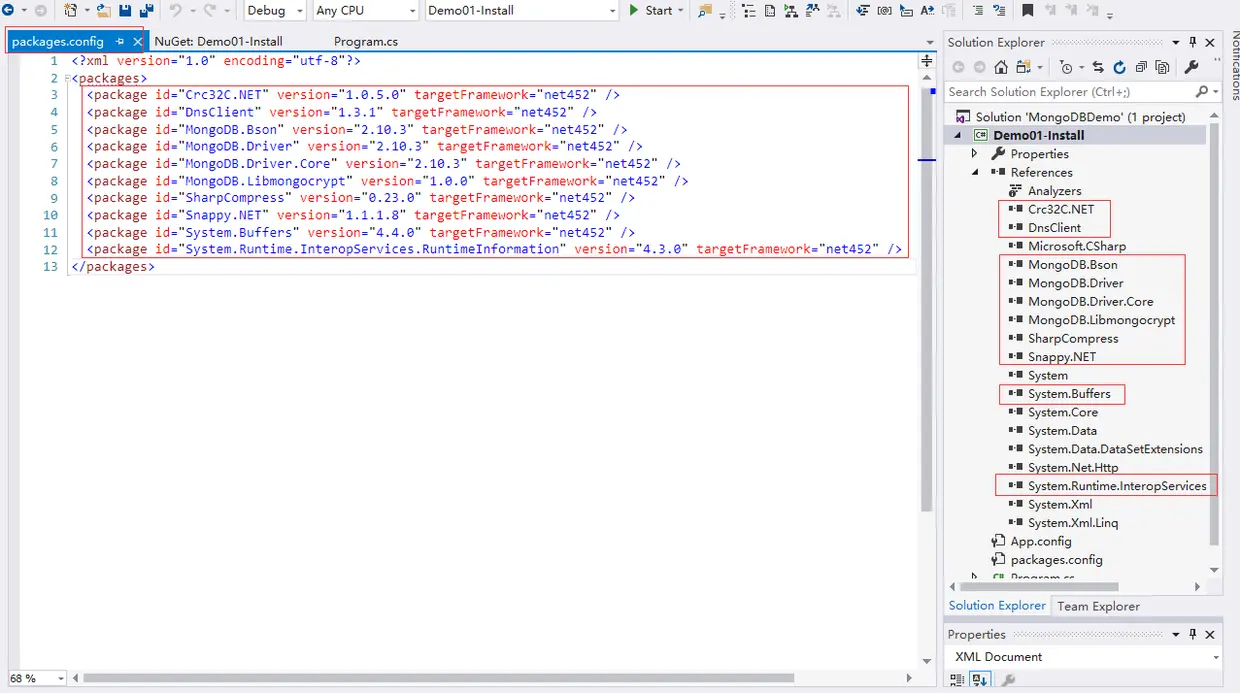
Task: Click Property Pages wrench in Properties panel
Action: [x=1008, y=681]
